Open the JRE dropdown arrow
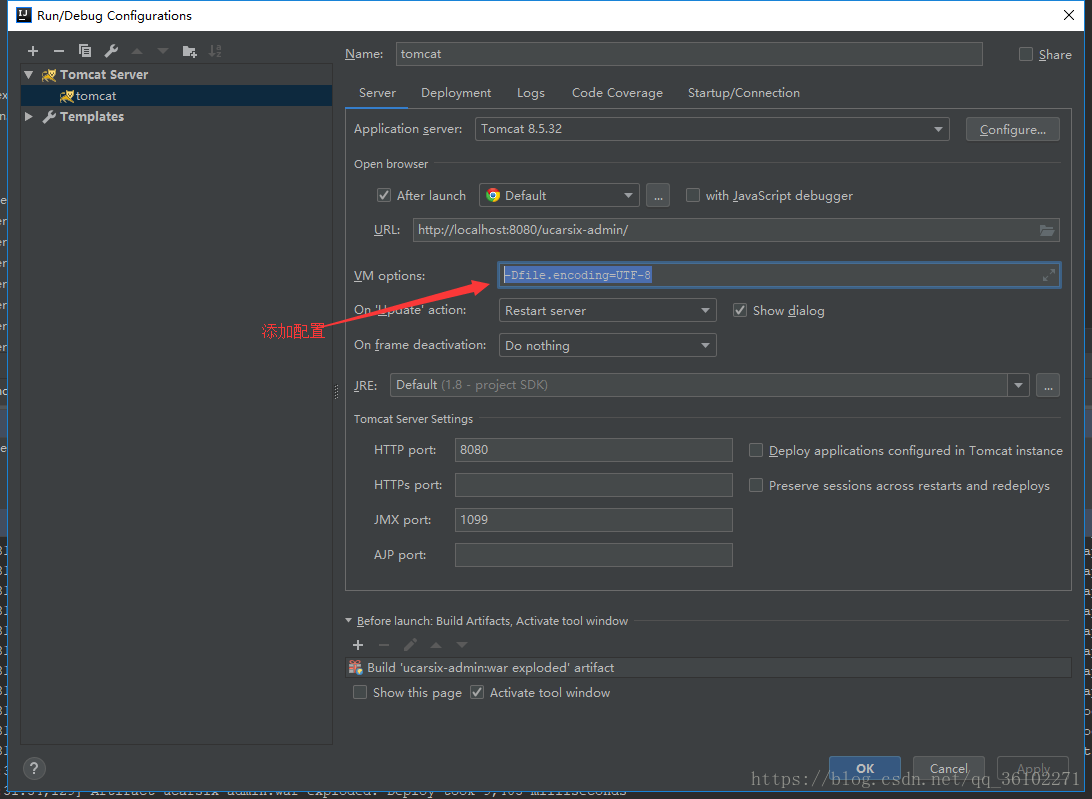The image size is (1092, 799). coord(1018,385)
